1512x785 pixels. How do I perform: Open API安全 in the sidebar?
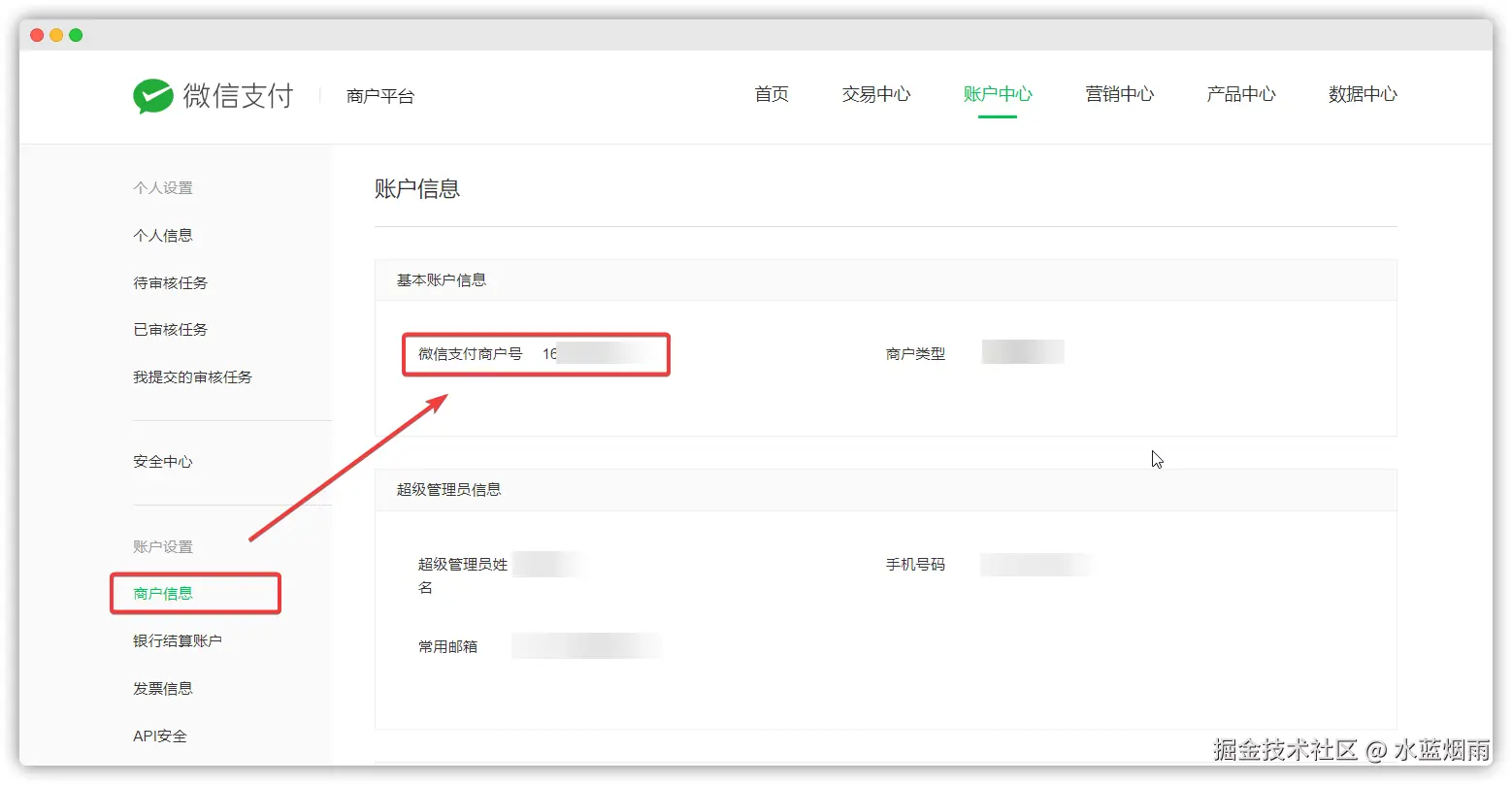(x=160, y=736)
